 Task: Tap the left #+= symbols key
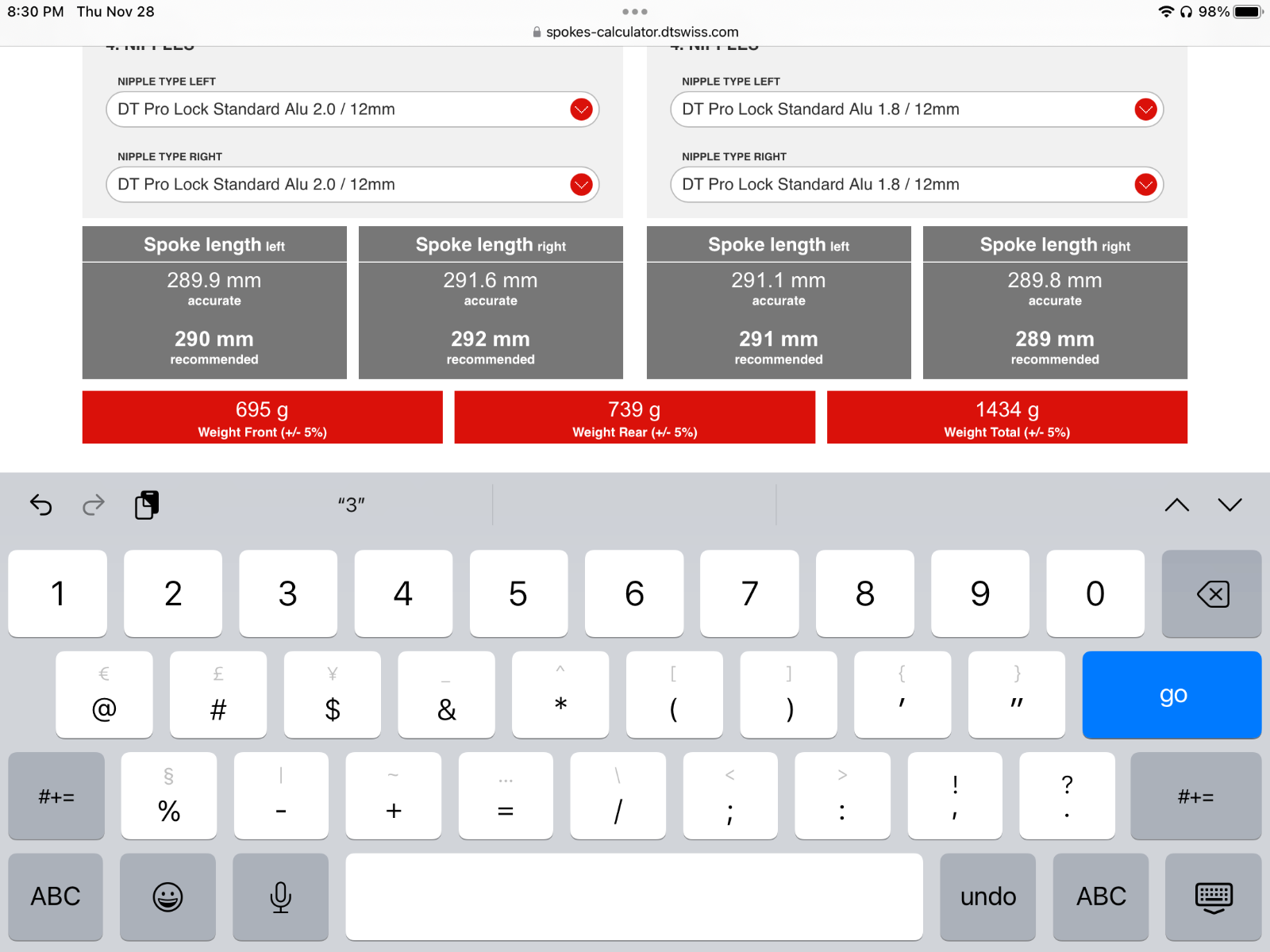click(x=56, y=796)
